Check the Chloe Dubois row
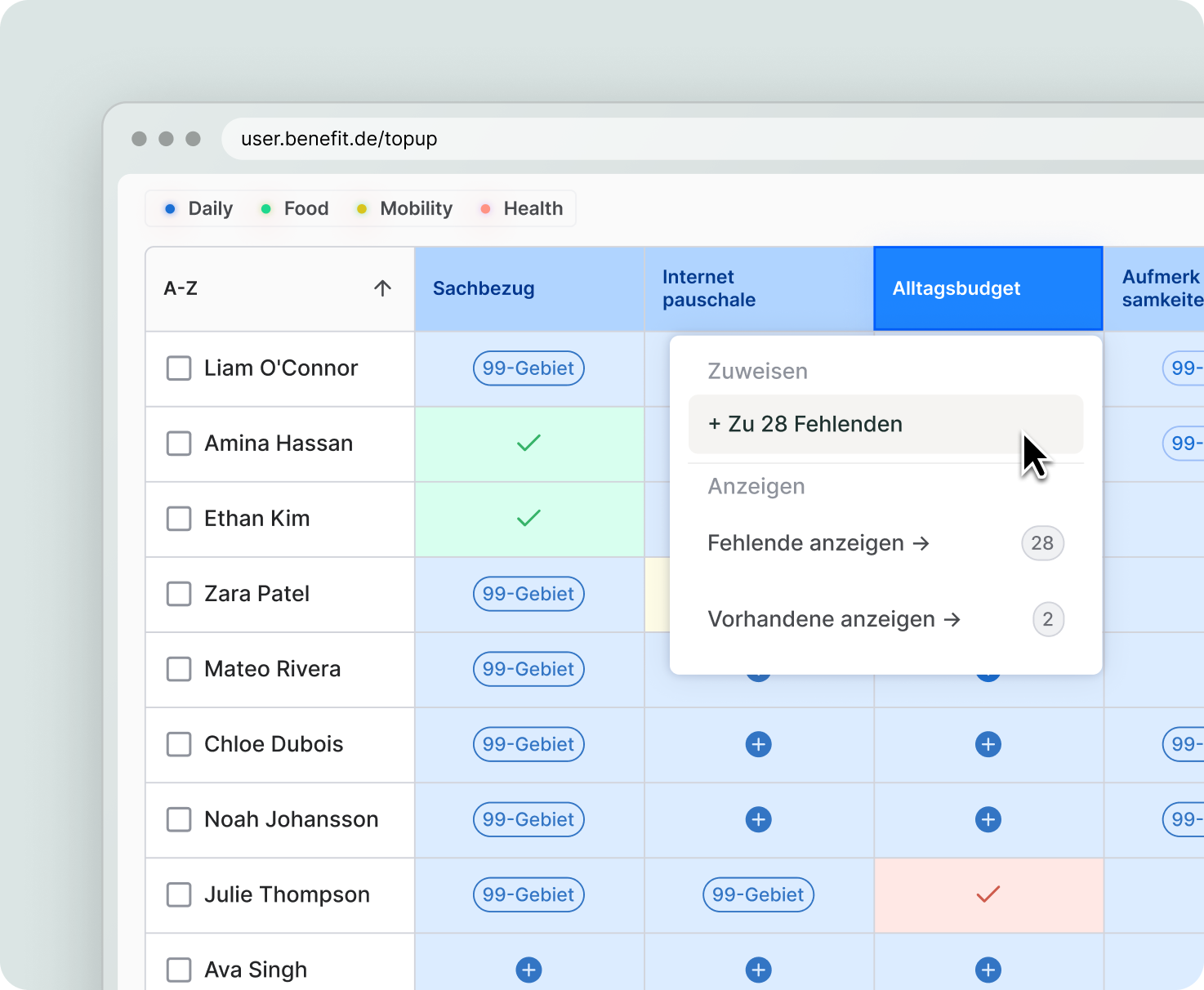1204x990 pixels. coord(179,744)
